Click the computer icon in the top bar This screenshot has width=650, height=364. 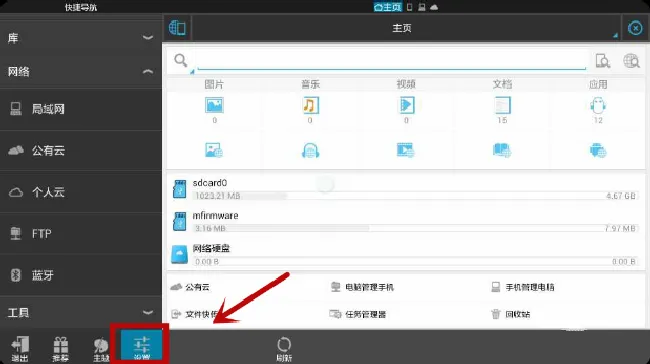pos(421,7)
